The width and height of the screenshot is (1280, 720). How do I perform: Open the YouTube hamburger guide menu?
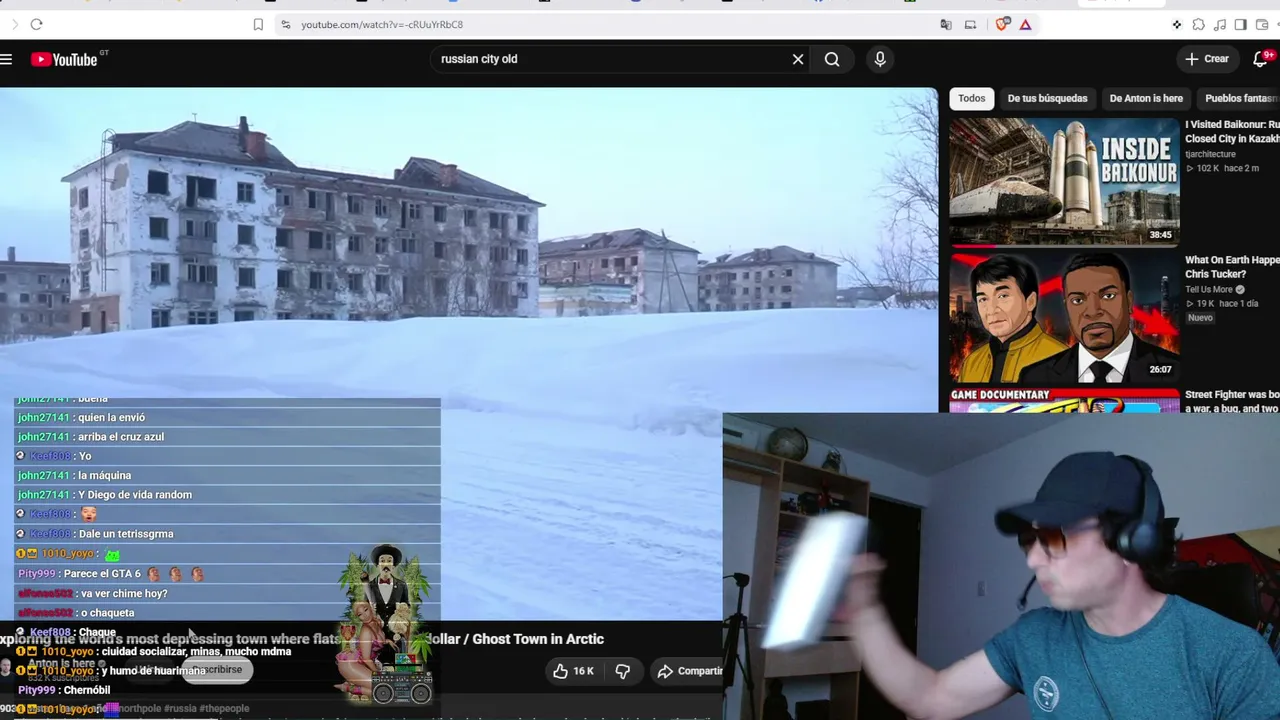click(6, 59)
